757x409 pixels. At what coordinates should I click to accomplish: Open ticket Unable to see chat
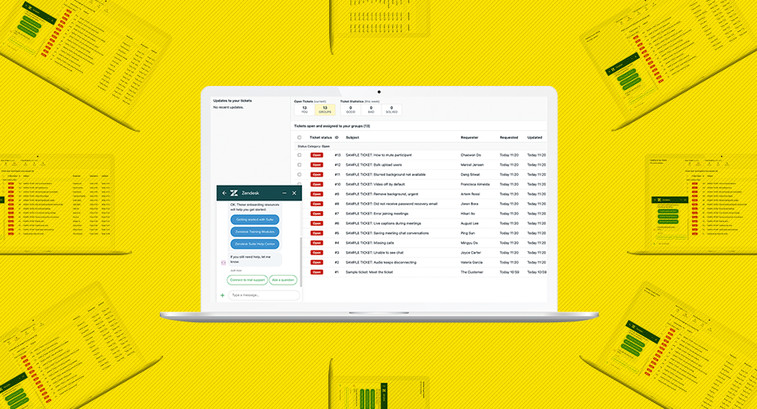coord(375,253)
